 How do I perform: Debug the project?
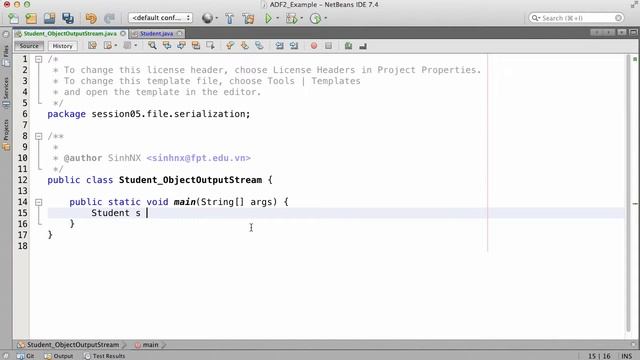[x=291, y=18]
